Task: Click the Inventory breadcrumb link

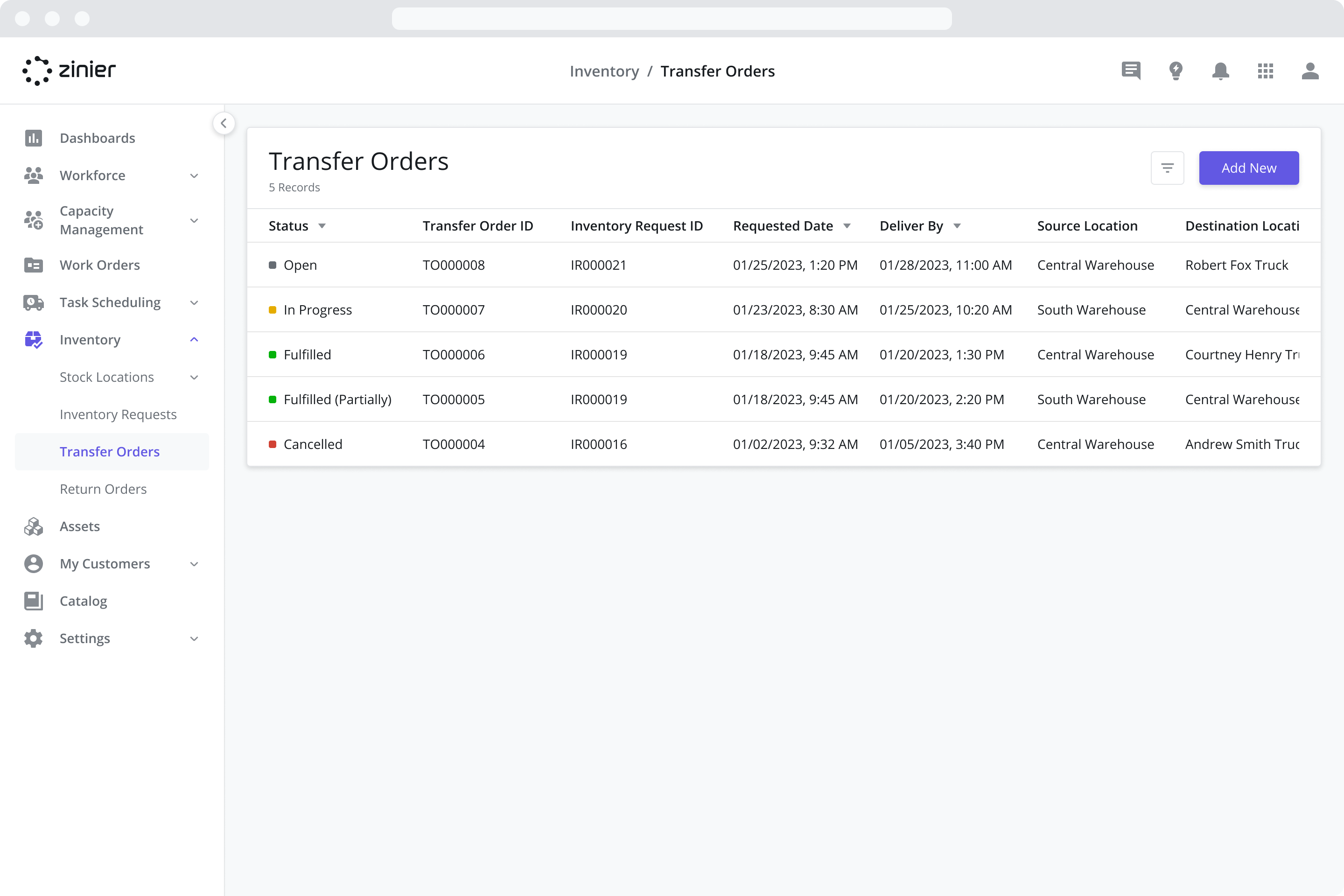Action: point(604,71)
